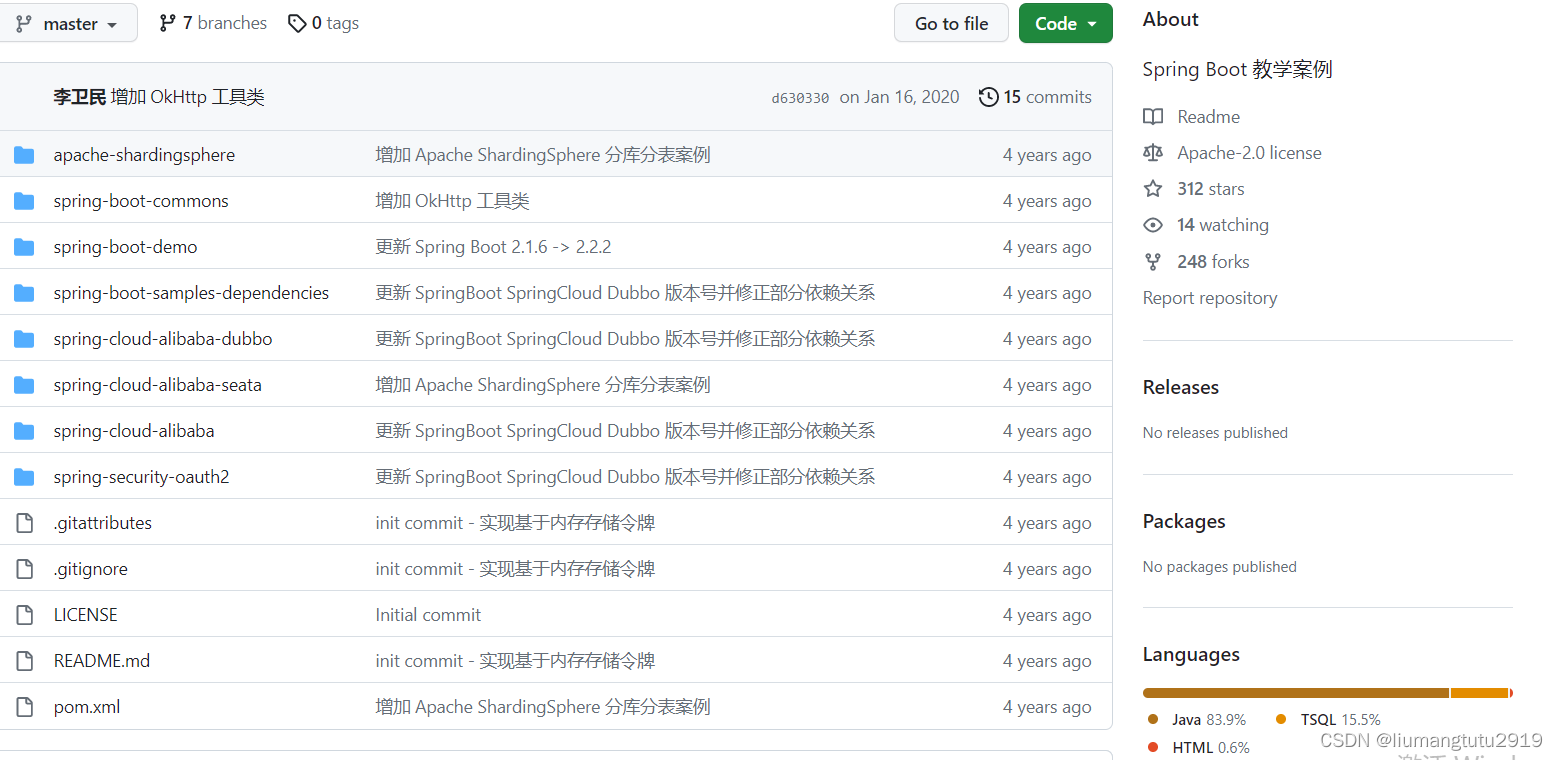This screenshot has height=760, width=1558.
Task: Click the folder icon for spring-boot-demo
Action: 23,246
